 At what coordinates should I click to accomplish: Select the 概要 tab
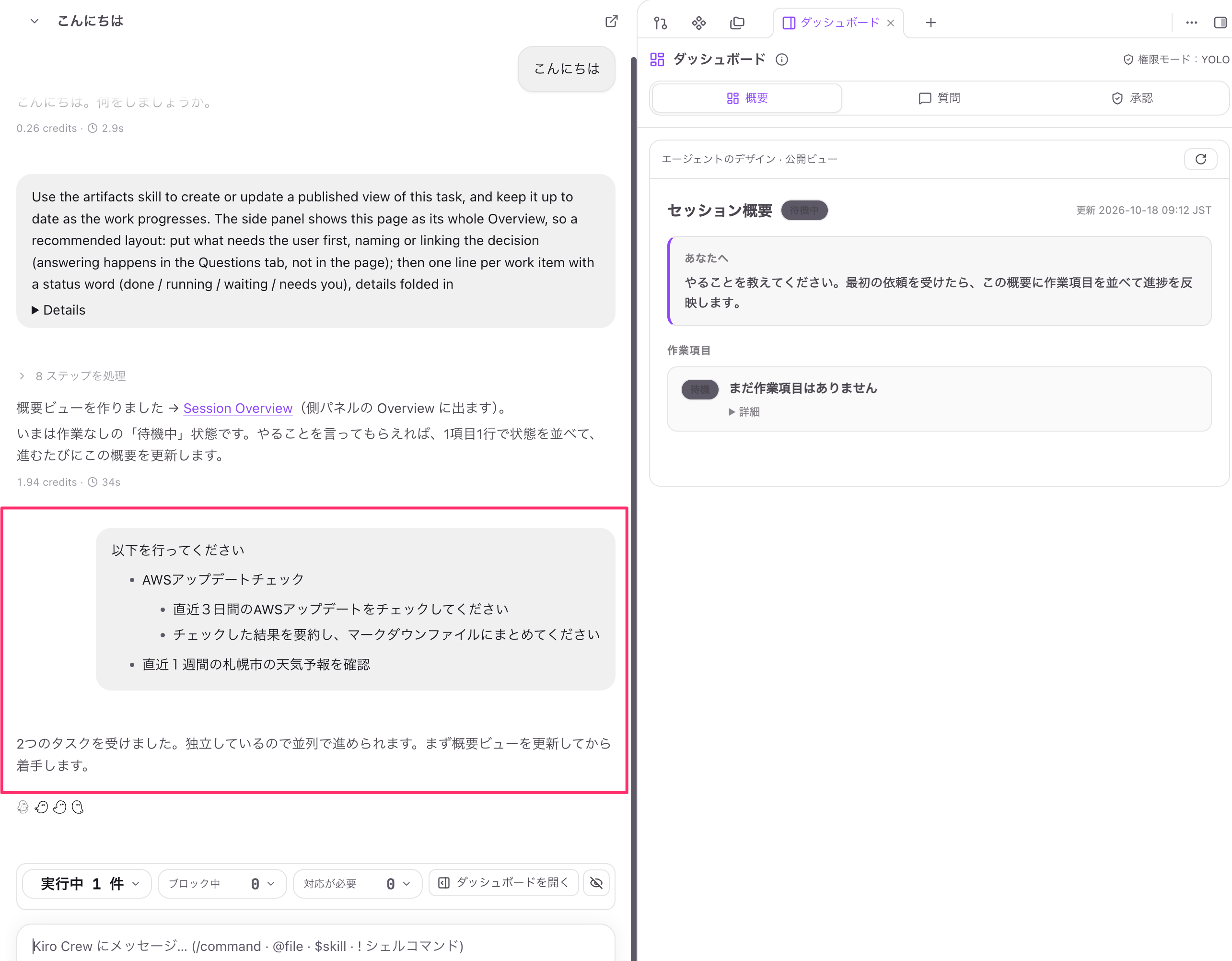(x=747, y=98)
